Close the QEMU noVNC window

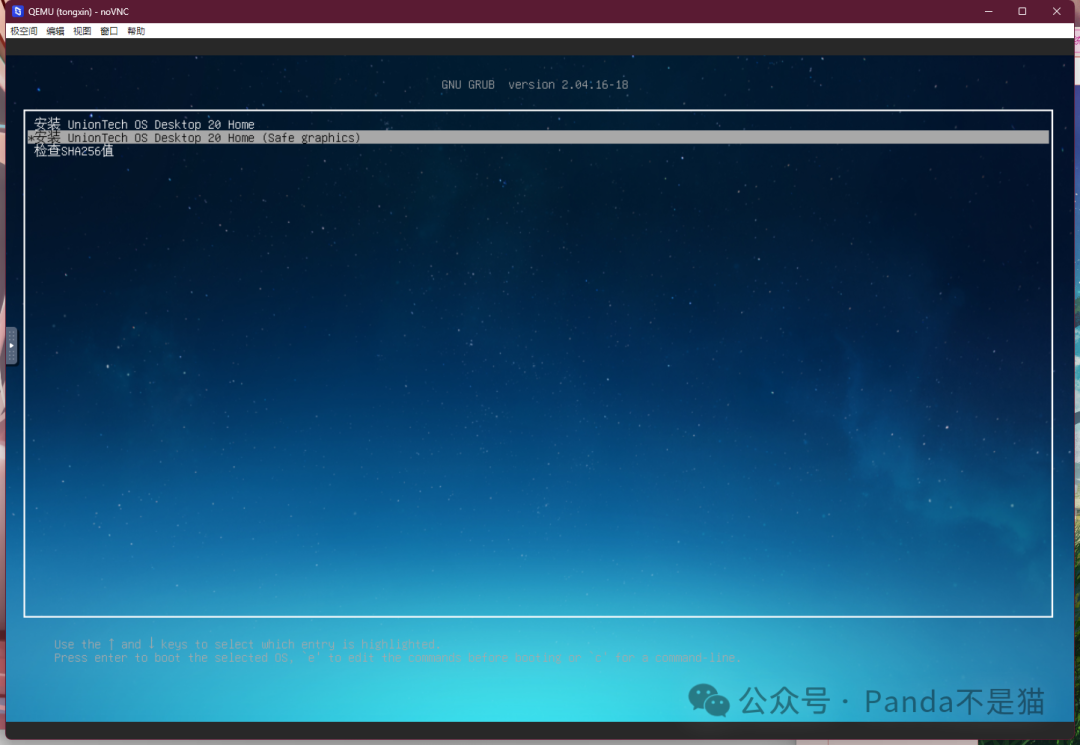[1057, 11]
